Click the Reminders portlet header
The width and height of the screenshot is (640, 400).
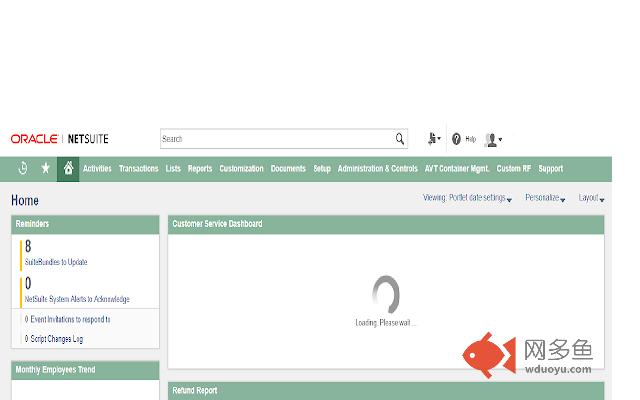pos(85,224)
